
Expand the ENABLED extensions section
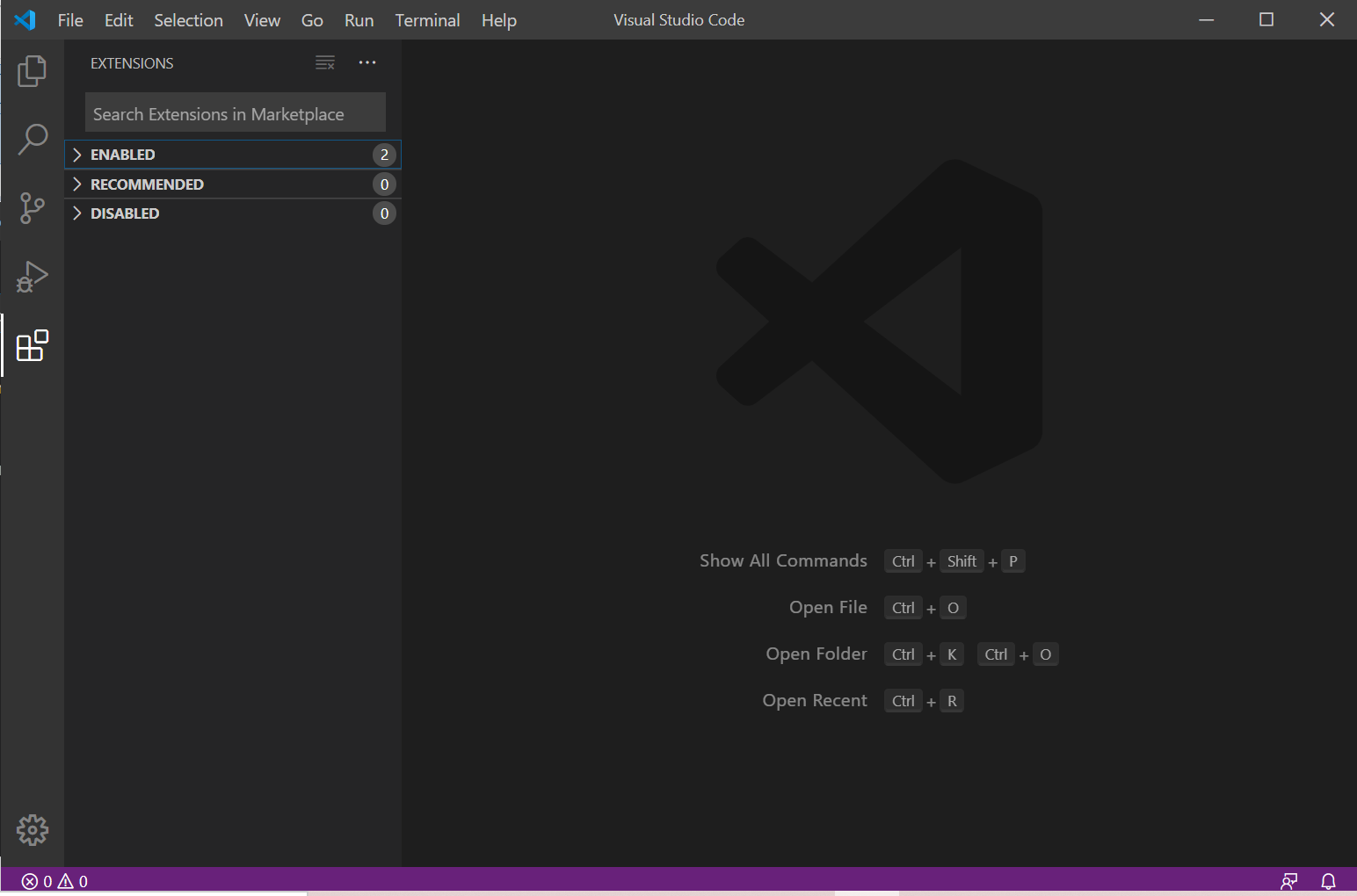233,155
